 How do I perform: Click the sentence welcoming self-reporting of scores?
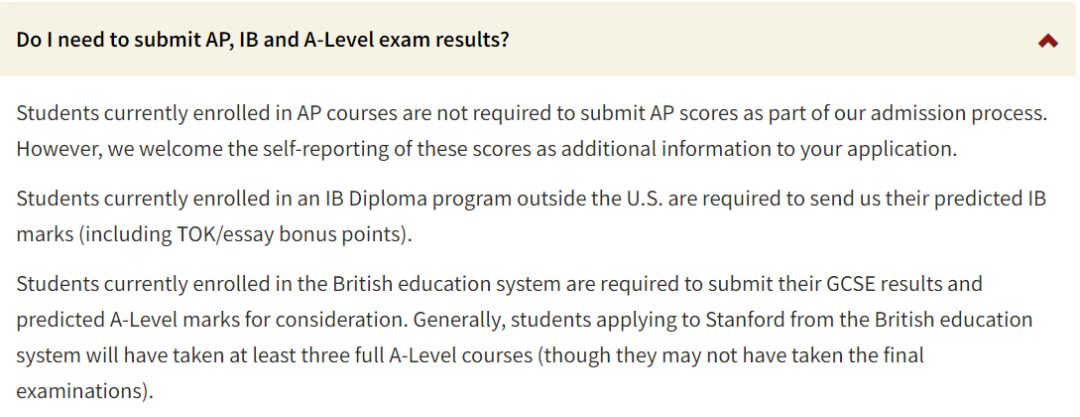pos(486,150)
